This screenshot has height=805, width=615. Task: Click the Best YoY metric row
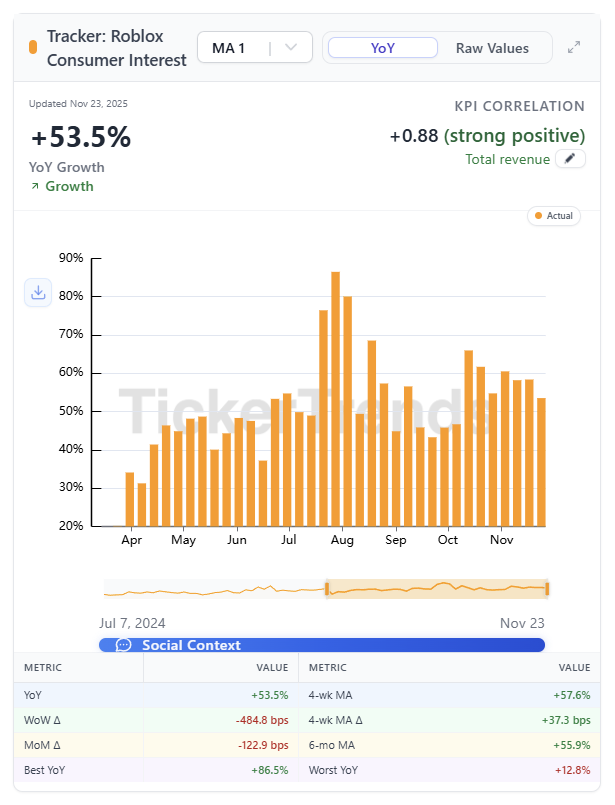coord(155,770)
